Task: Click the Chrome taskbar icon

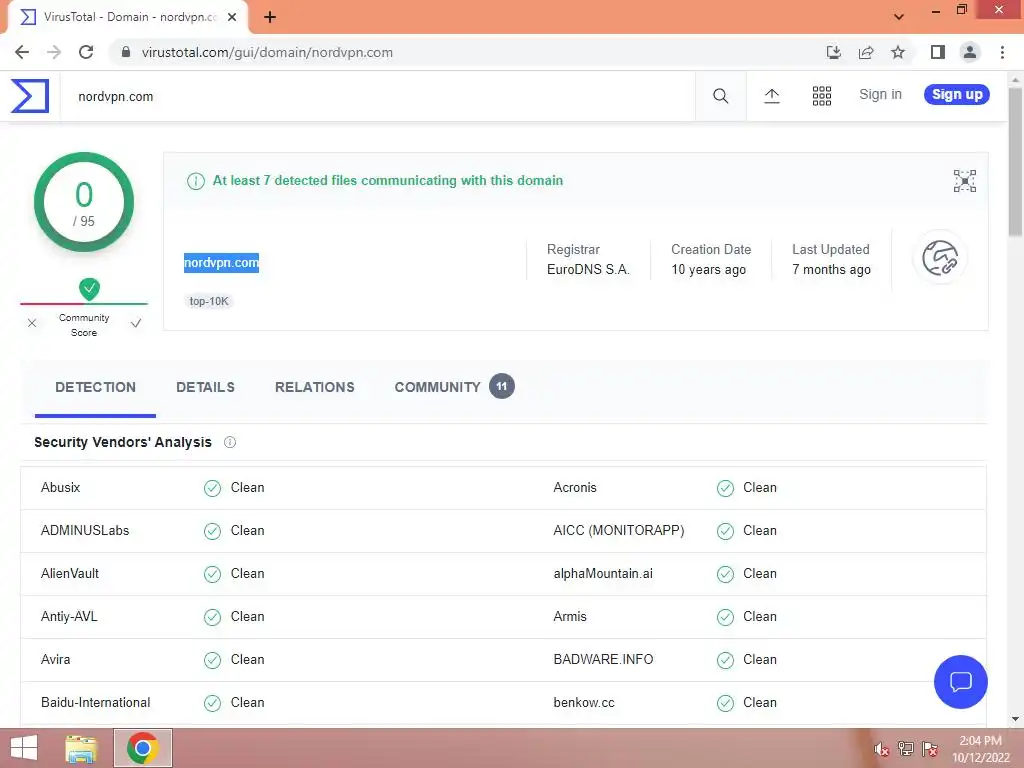Action: point(143,748)
